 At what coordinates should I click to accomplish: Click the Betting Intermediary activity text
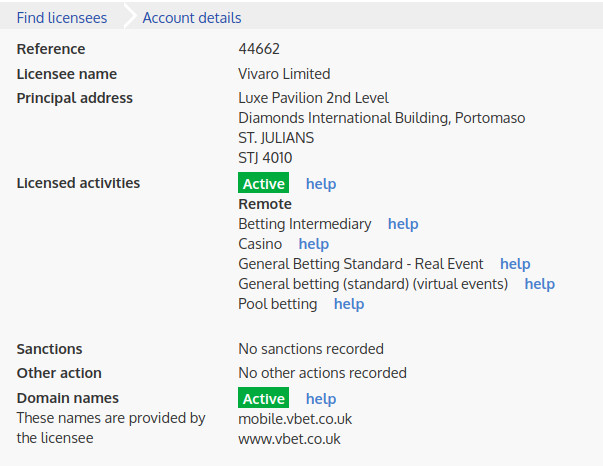(305, 224)
